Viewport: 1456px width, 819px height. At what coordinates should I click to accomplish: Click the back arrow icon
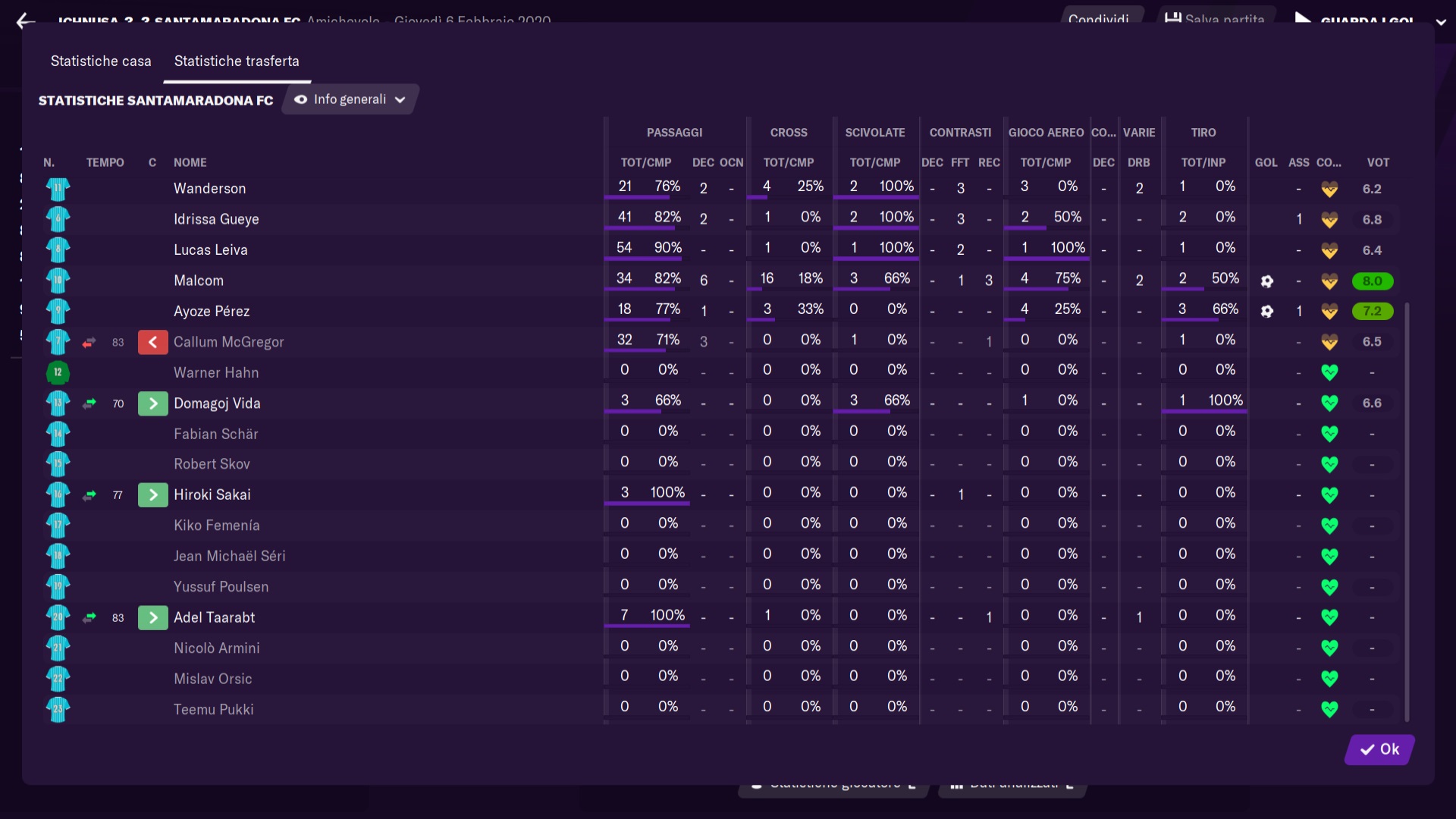(x=26, y=20)
